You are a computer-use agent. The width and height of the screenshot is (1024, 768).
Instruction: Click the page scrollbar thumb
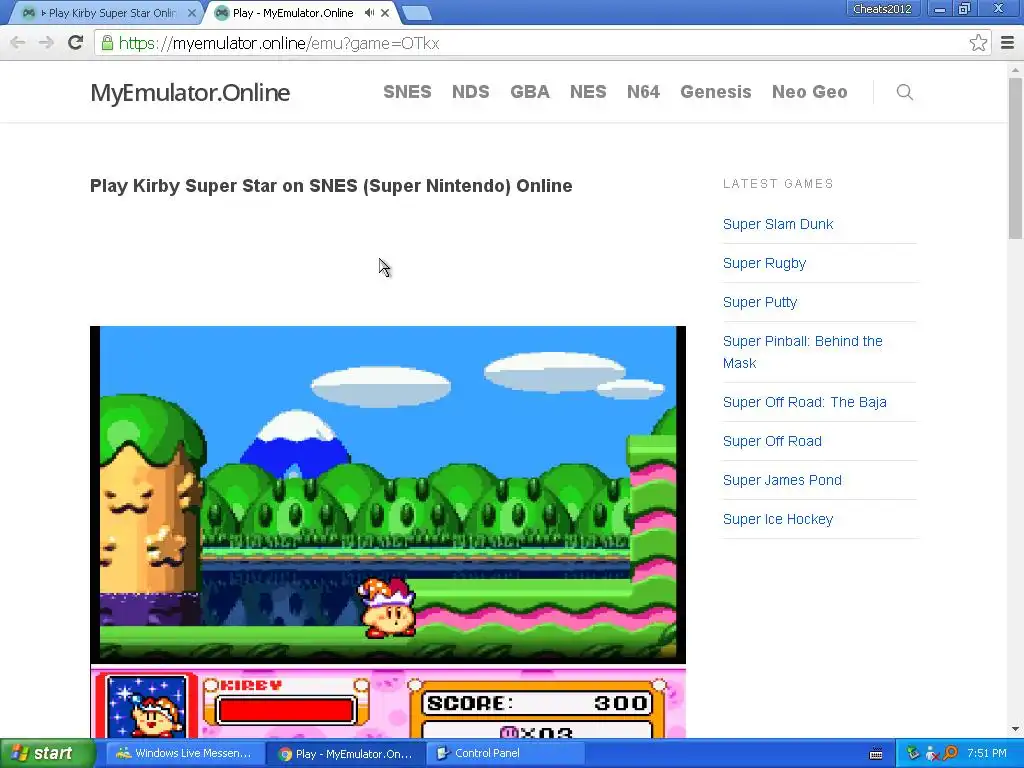[1015, 158]
